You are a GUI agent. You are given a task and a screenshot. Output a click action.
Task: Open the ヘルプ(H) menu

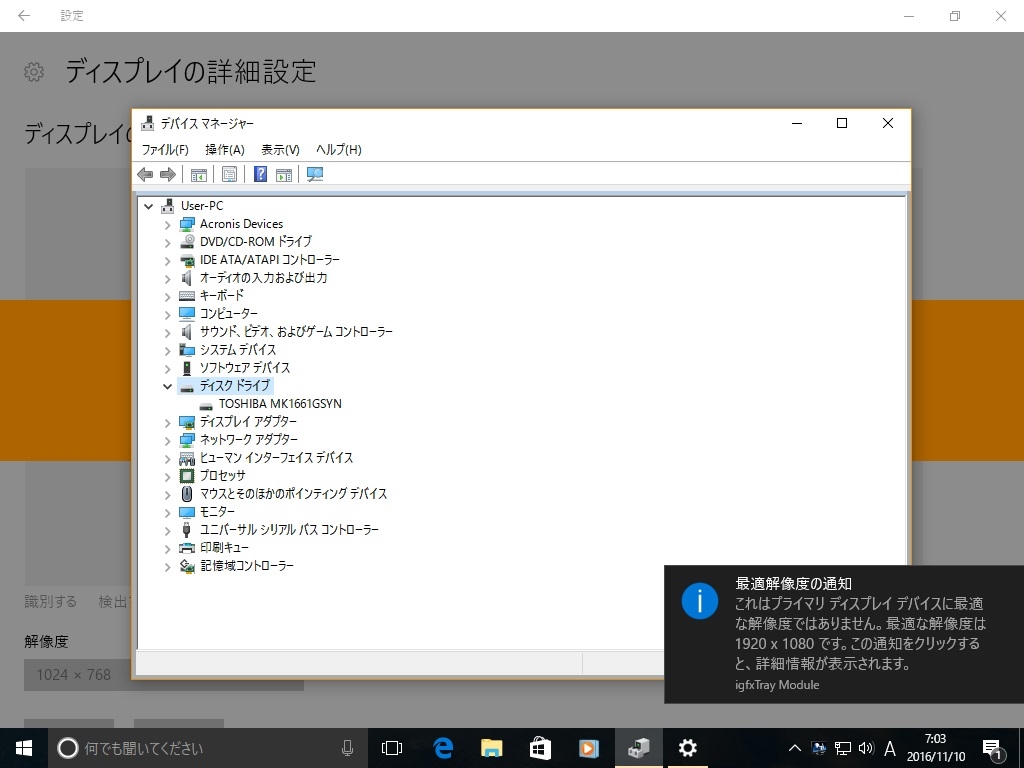click(x=338, y=150)
